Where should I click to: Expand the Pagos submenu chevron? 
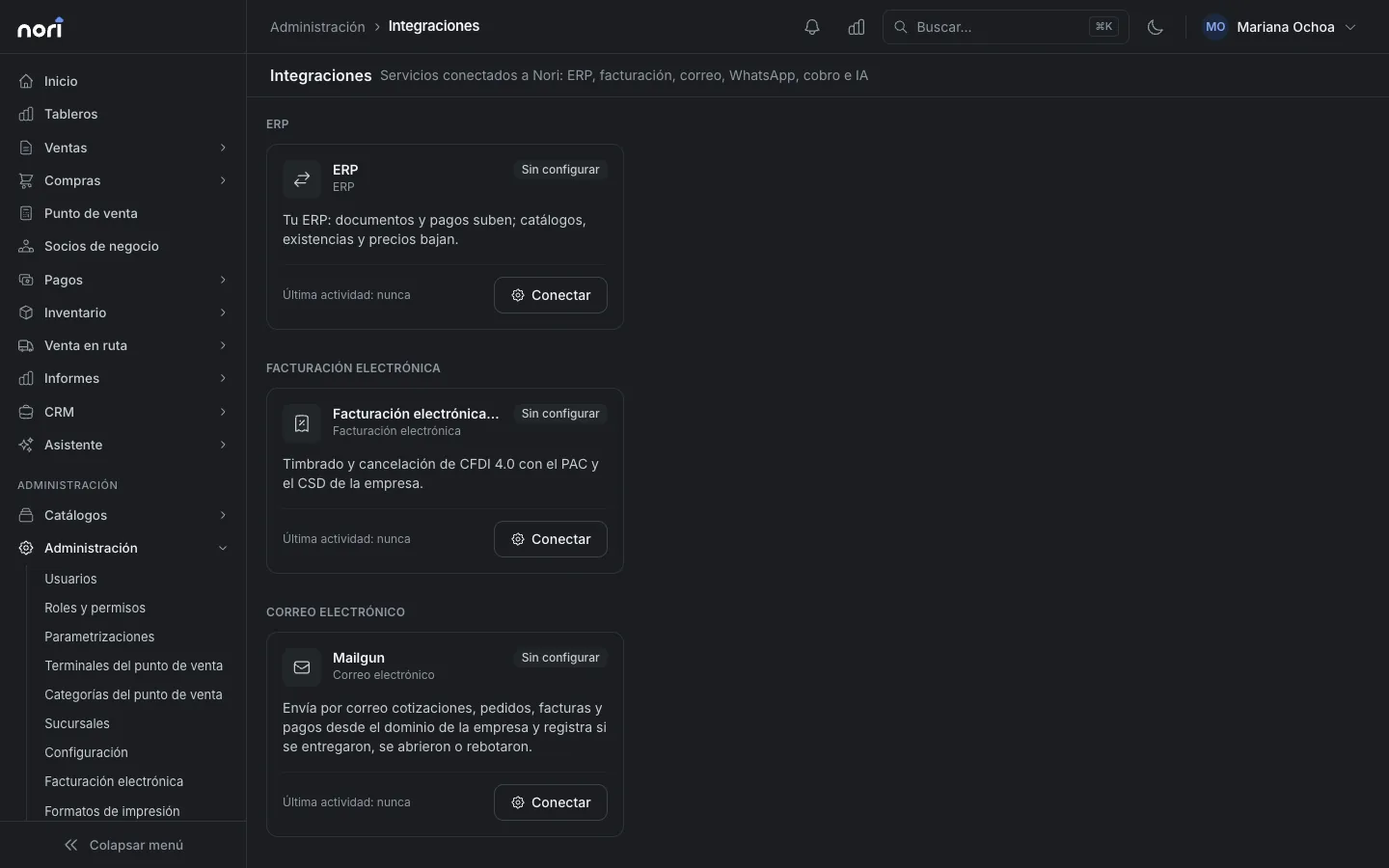tap(223, 280)
